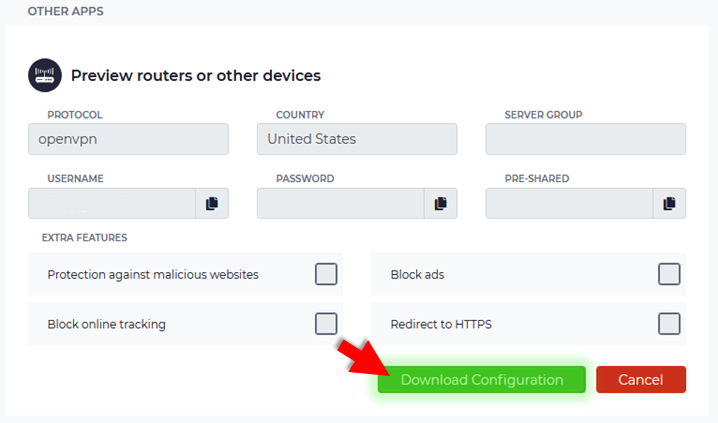Click the Extra Features label
This screenshot has width=718, height=423.
coord(85,238)
